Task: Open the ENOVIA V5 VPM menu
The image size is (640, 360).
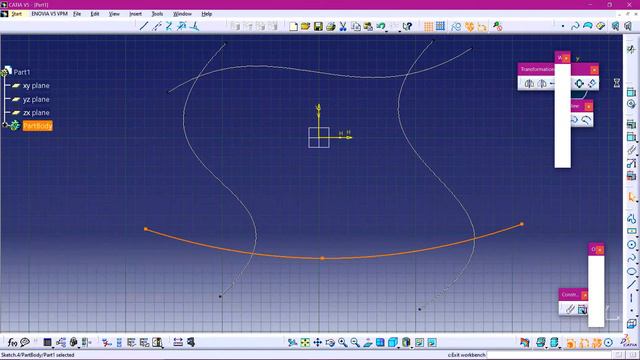Action: [49, 14]
